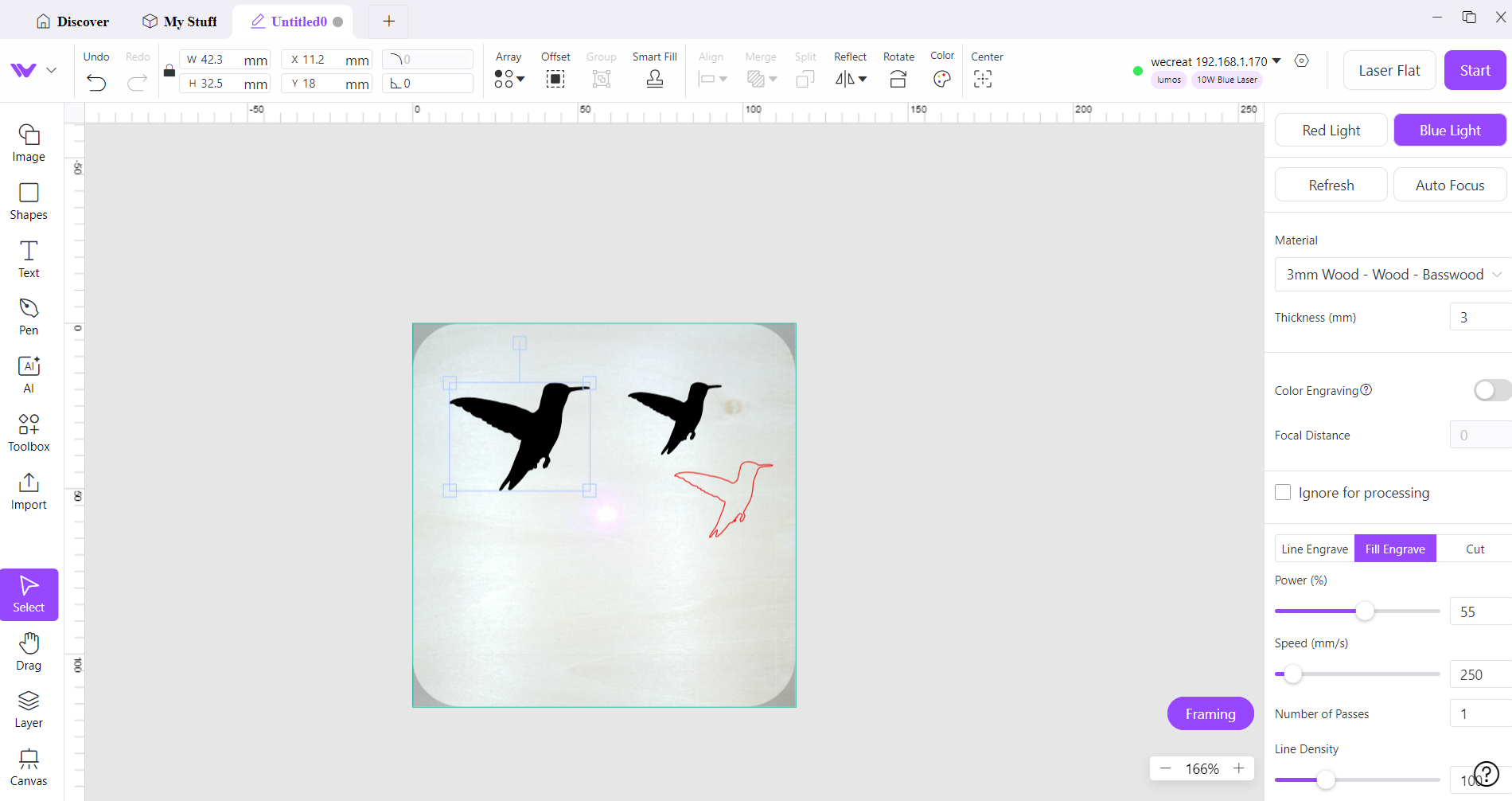Click the width W input field

pos(225,60)
